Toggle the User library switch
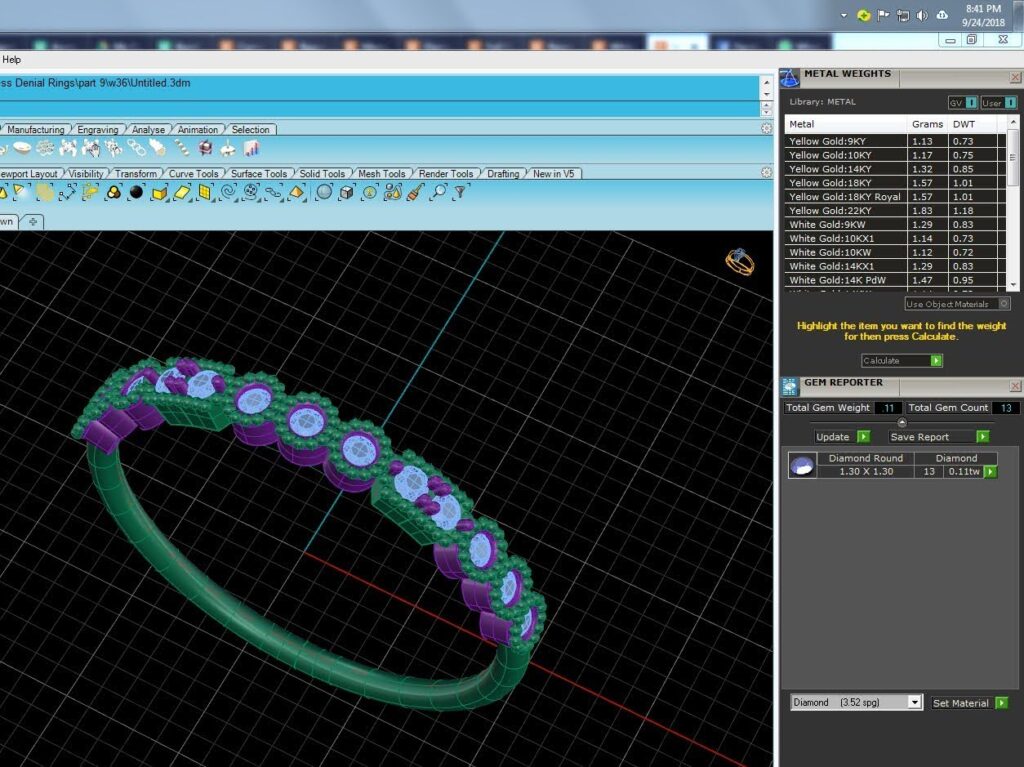This screenshot has height=767, width=1024. (999, 103)
